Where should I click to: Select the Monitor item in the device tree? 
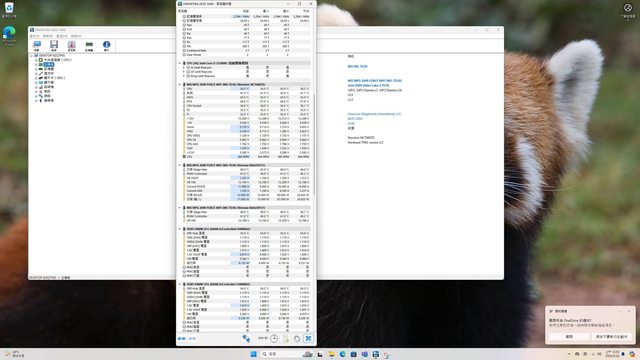pos(49,82)
